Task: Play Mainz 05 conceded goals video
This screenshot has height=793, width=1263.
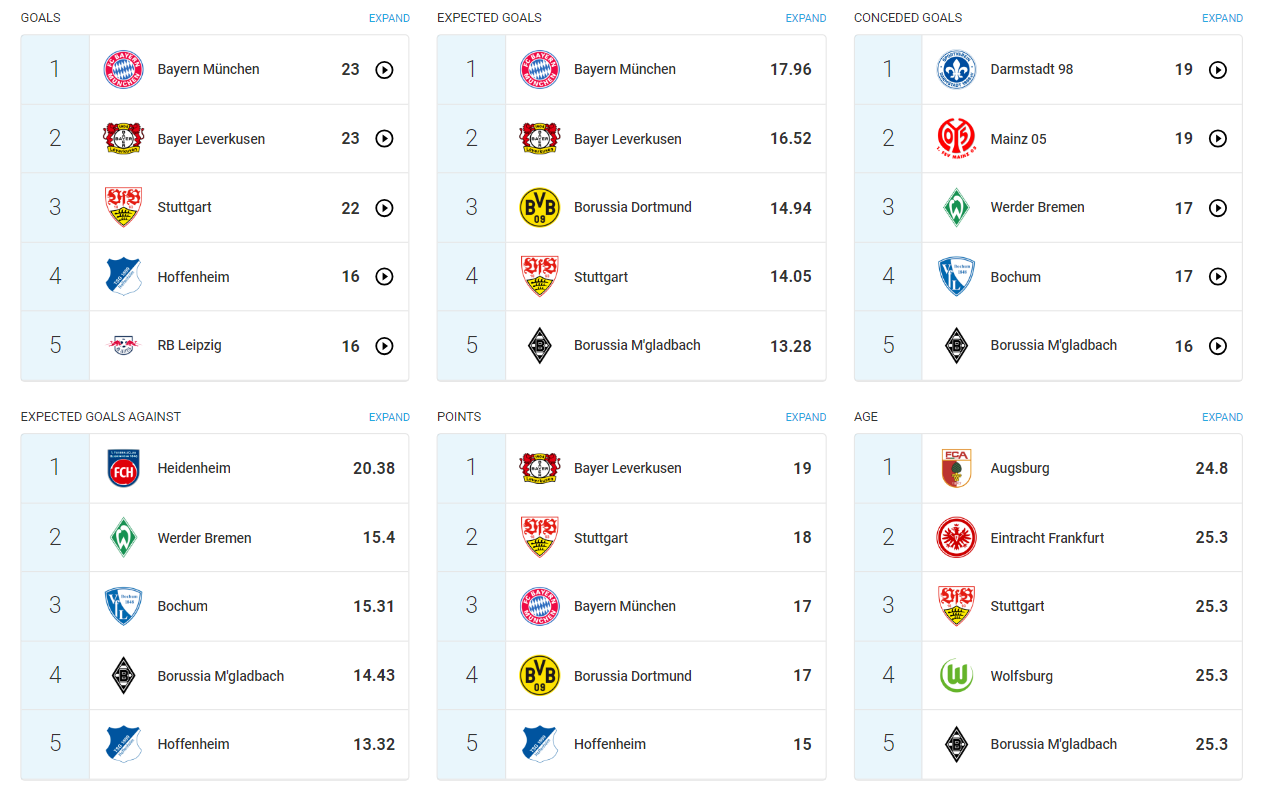Action: [1217, 139]
